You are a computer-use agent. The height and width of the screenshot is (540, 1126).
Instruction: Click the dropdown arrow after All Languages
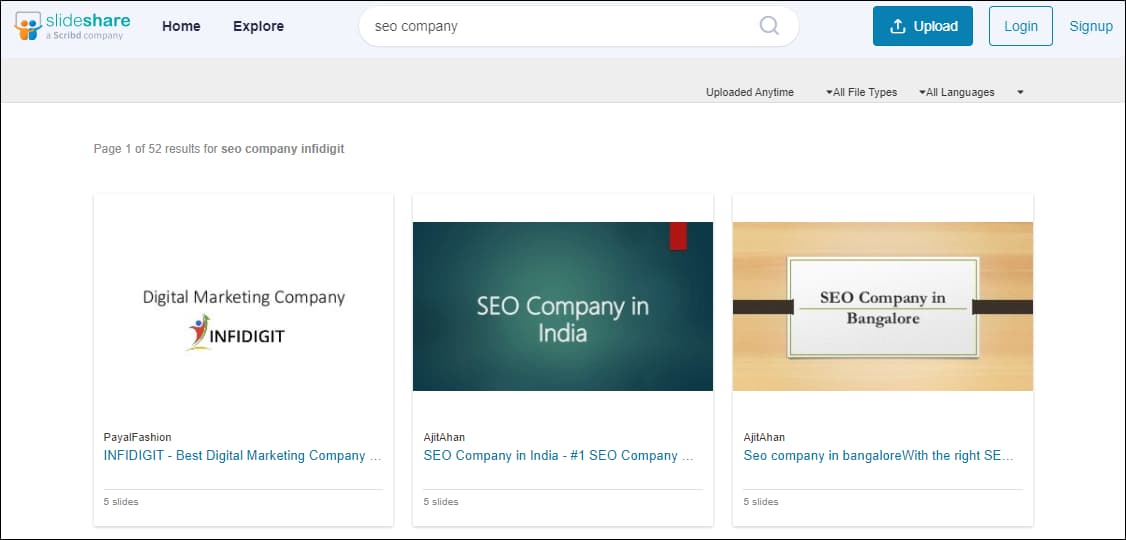[x=1020, y=92]
